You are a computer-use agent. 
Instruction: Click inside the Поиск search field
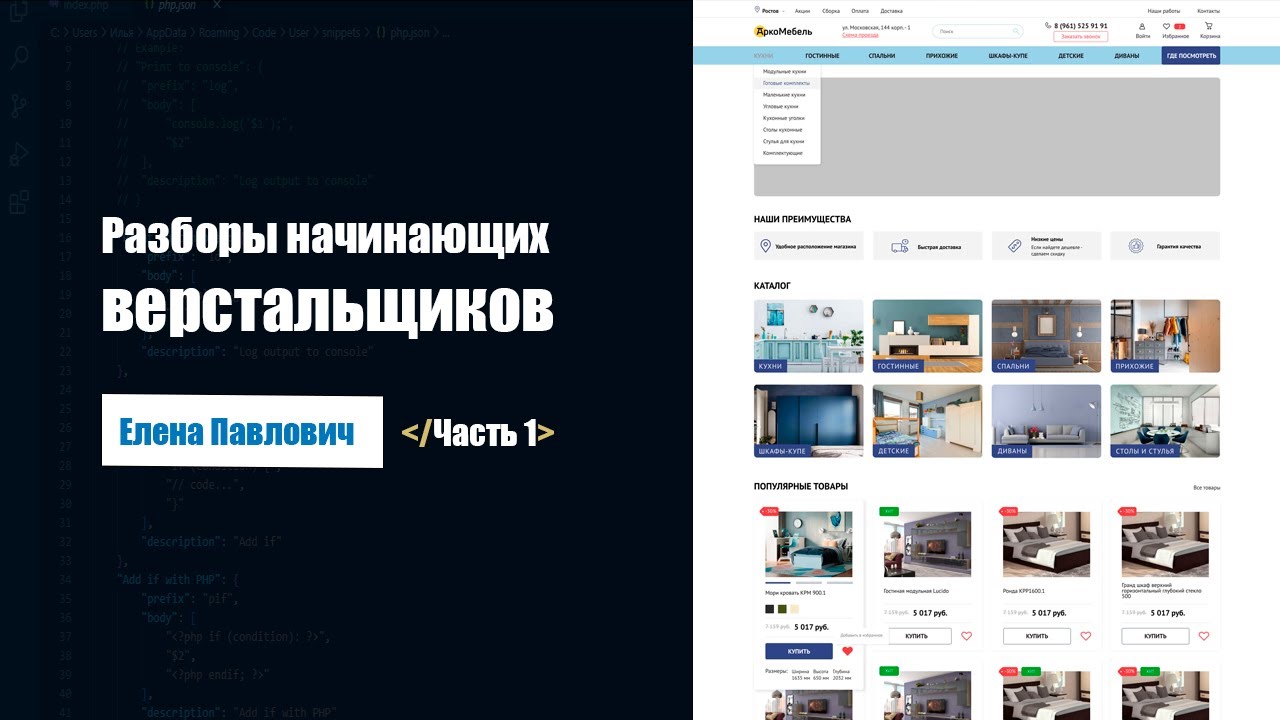(977, 31)
